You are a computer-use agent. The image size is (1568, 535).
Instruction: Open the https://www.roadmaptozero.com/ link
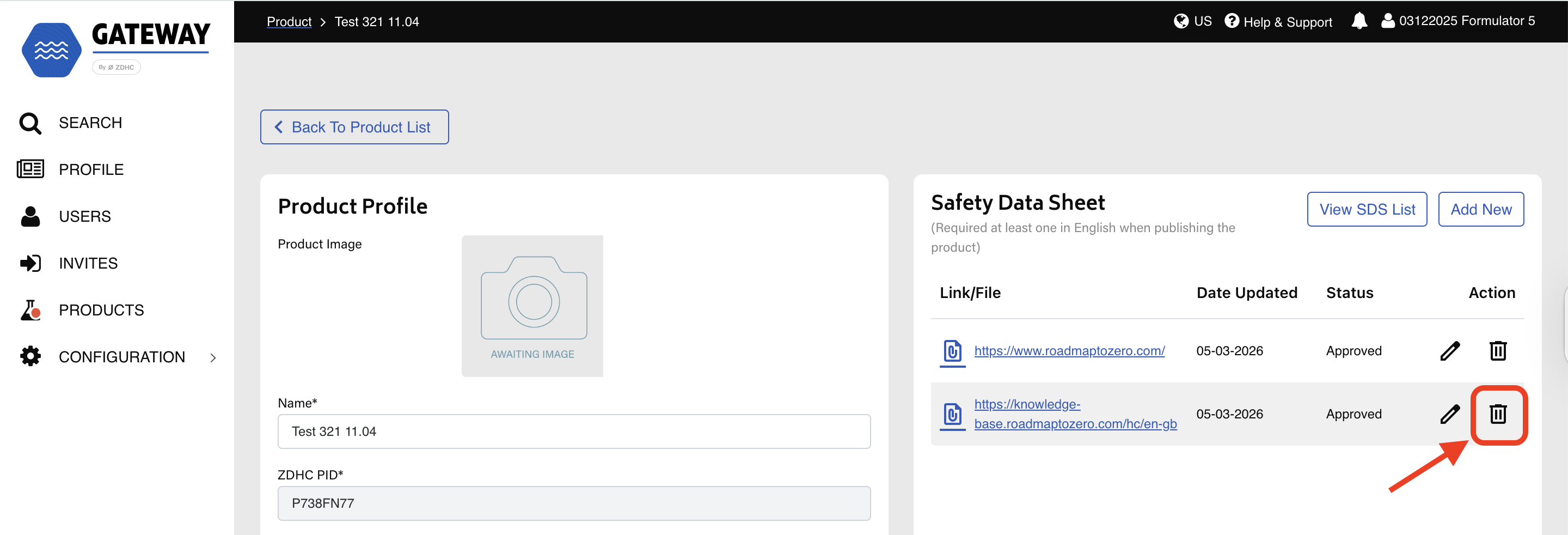tap(1069, 350)
